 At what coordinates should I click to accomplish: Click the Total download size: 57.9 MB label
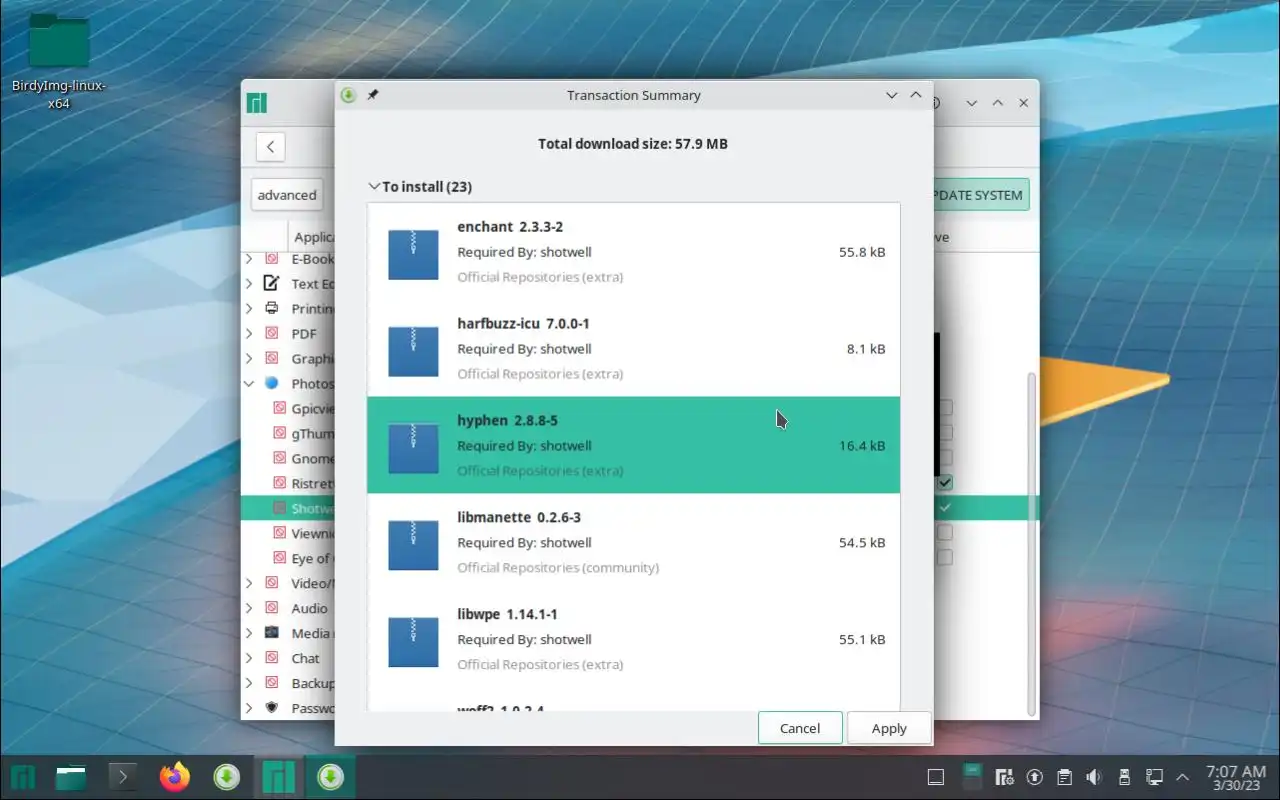click(x=633, y=144)
